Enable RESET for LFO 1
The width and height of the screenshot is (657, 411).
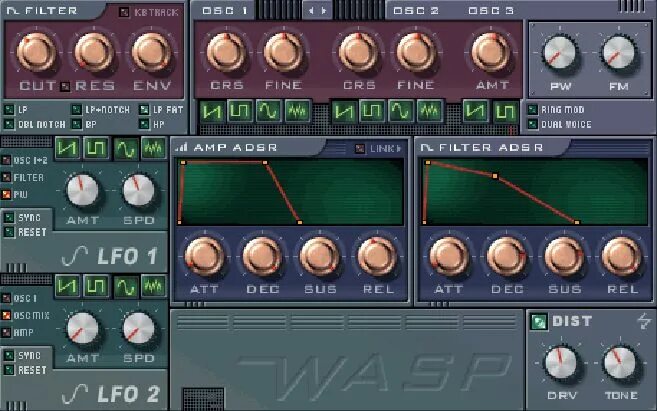click(9, 232)
